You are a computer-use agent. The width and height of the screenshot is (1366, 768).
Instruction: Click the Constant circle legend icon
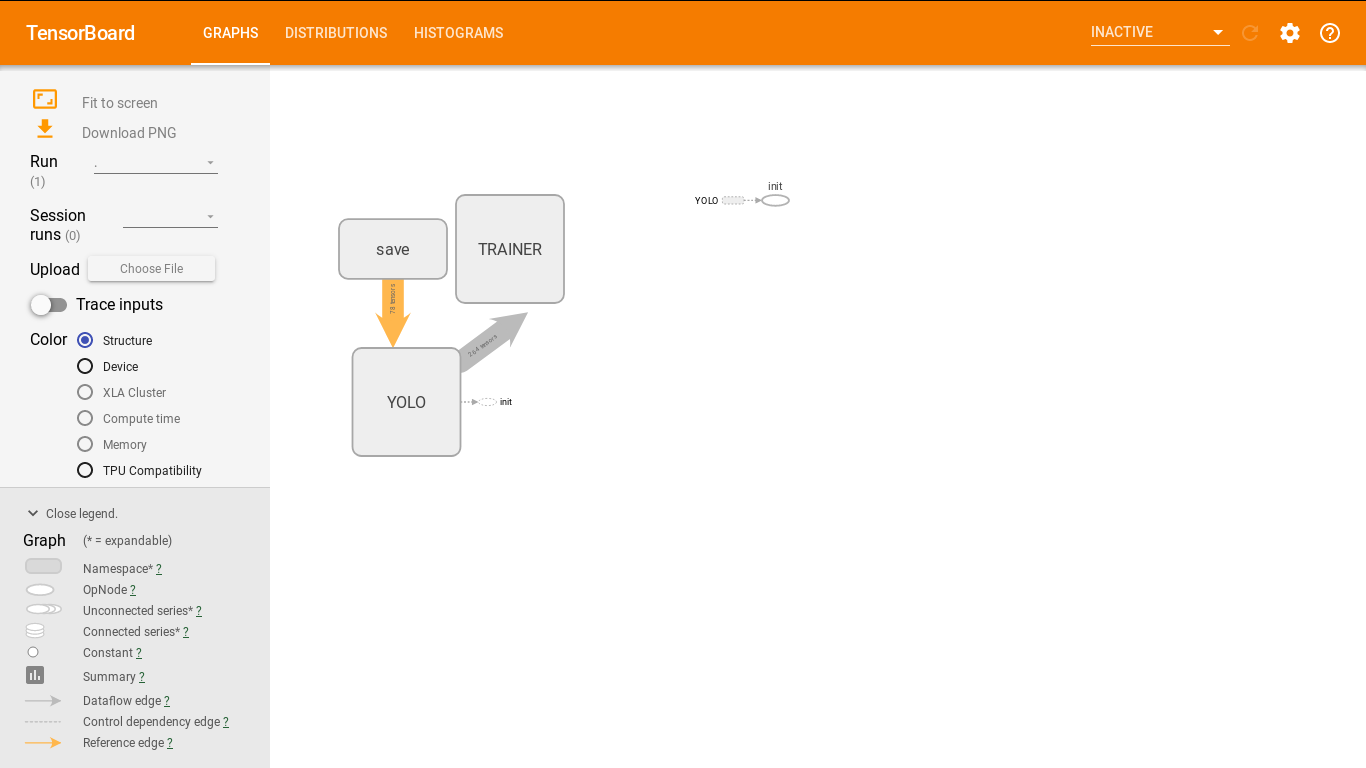coord(33,652)
